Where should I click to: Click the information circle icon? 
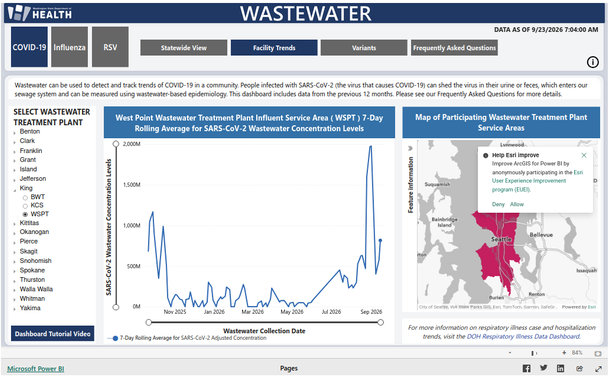(592, 62)
